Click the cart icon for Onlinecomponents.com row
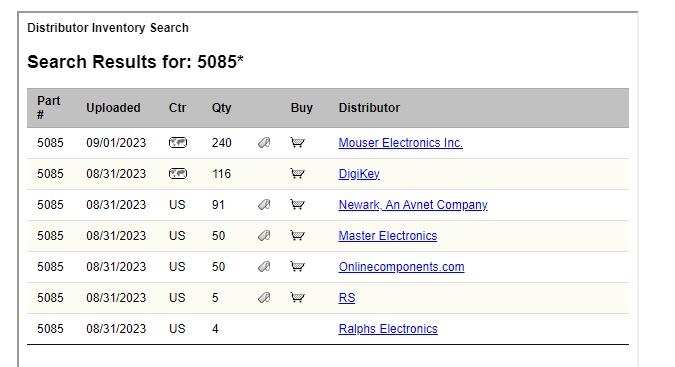The height and width of the screenshot is (367, 675). coord(297,266)
